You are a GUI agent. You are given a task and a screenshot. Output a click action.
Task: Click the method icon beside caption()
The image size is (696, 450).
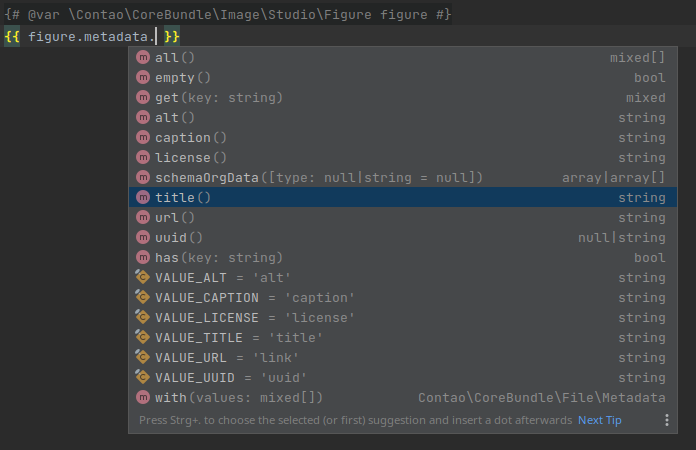(143, 138)
